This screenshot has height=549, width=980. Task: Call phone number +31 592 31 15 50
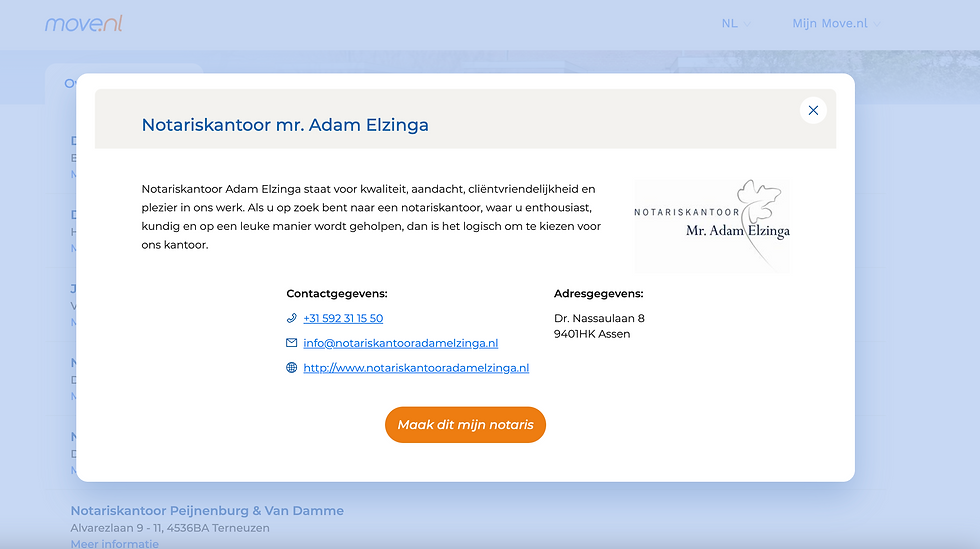pos(343,318)
